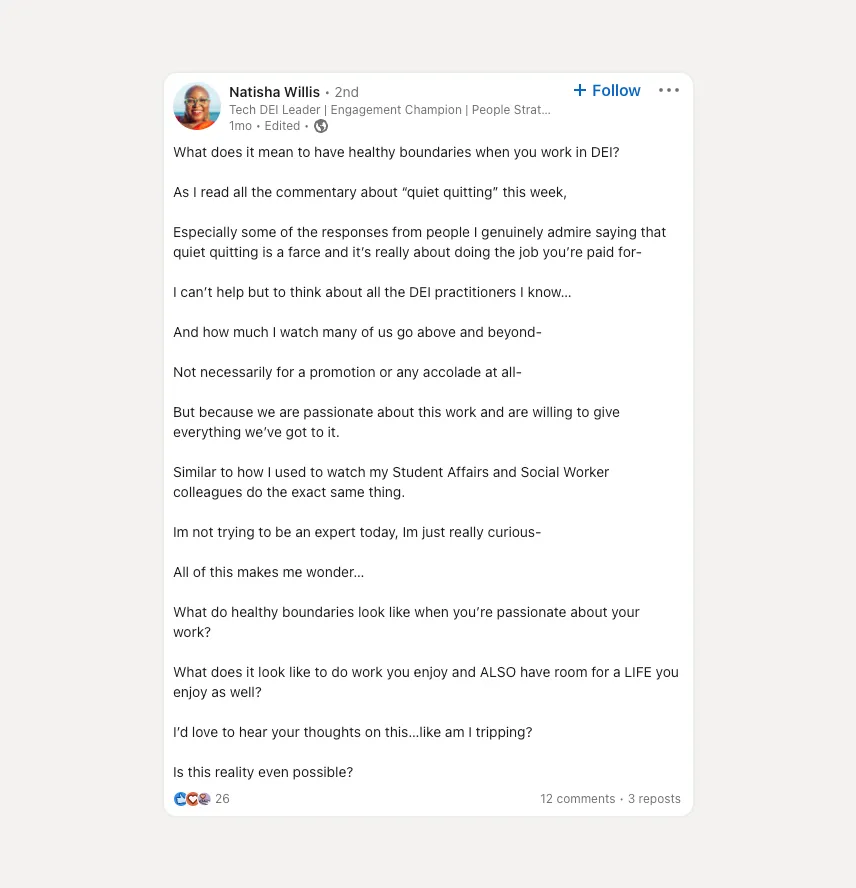The height and width of the screenshot is (888, 856).
Task: Click the plus sign on the Follow control
Action: pyautogui.click(x=577, y=90)
